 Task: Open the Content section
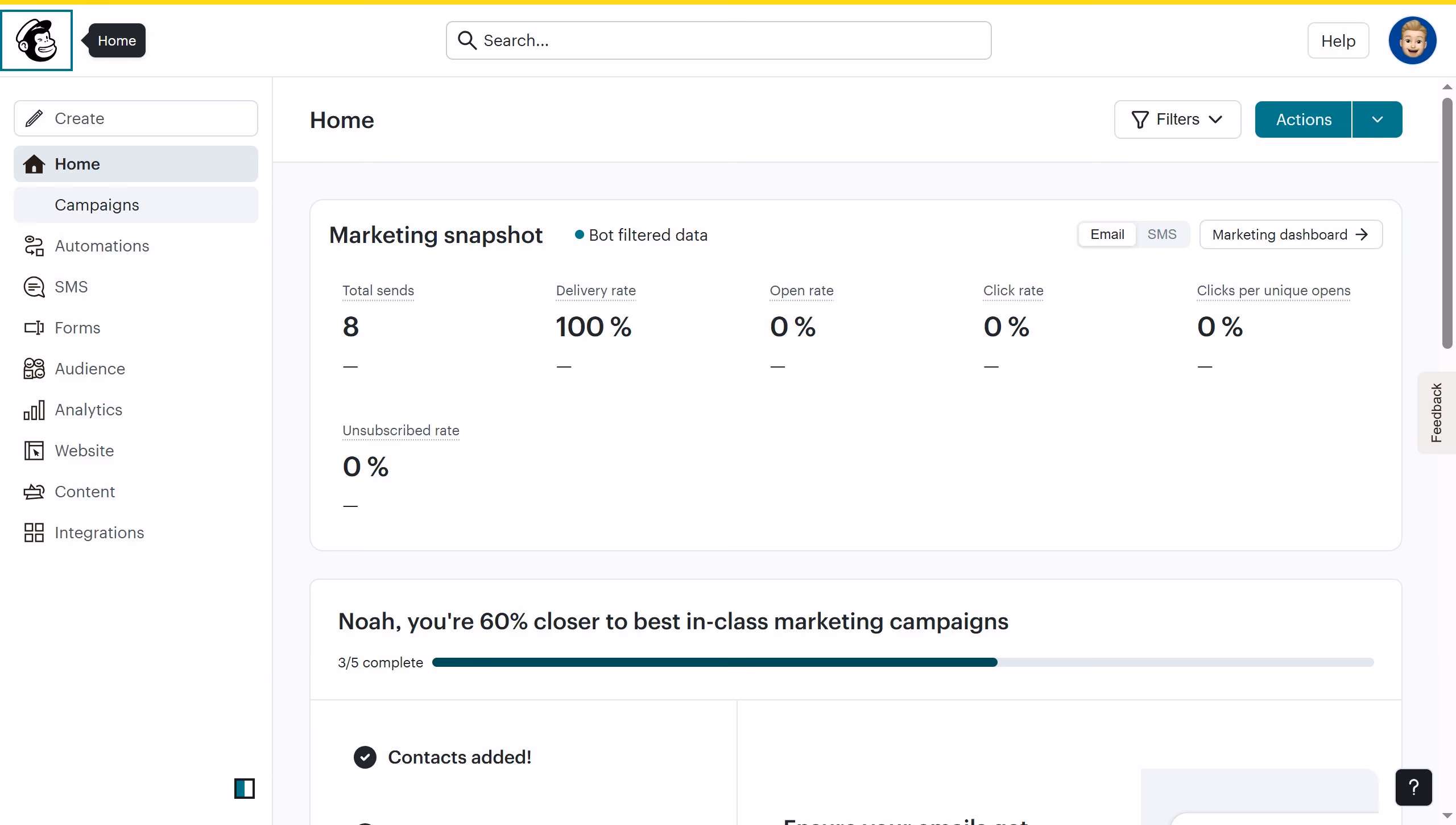pos(135,492)
